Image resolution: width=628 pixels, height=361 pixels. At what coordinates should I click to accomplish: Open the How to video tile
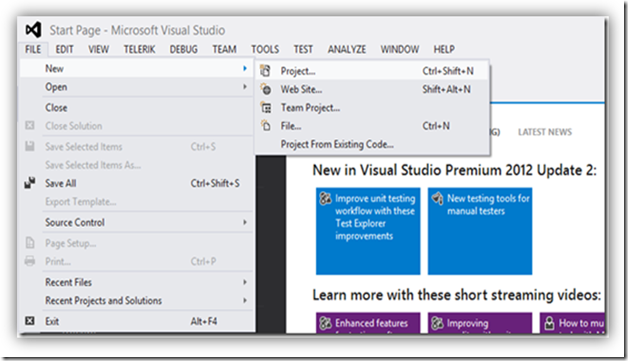pos(572,323)
